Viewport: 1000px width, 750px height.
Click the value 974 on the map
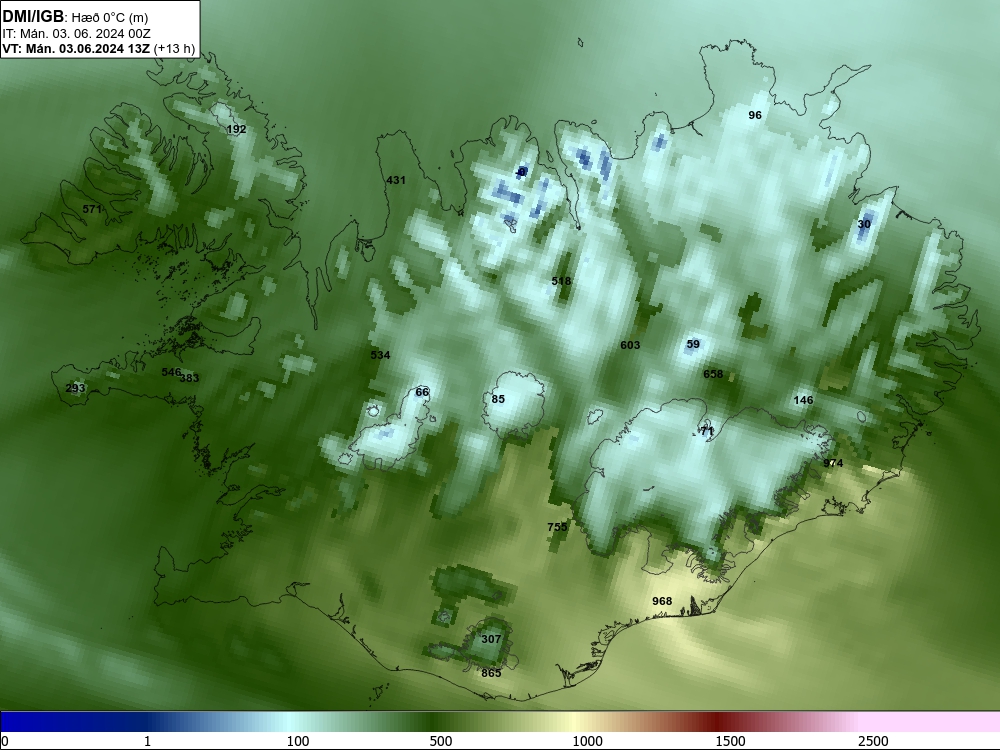(x=834, y=464)
